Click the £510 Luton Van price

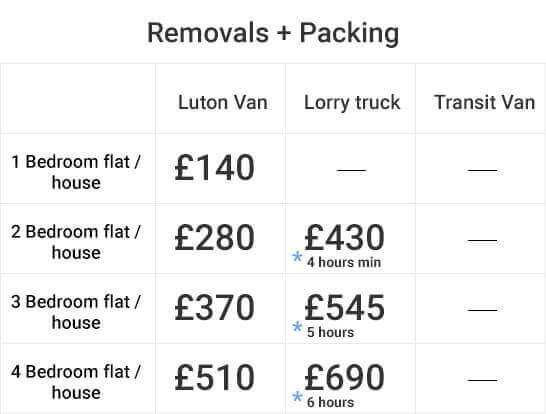click(x=214, y=377)
